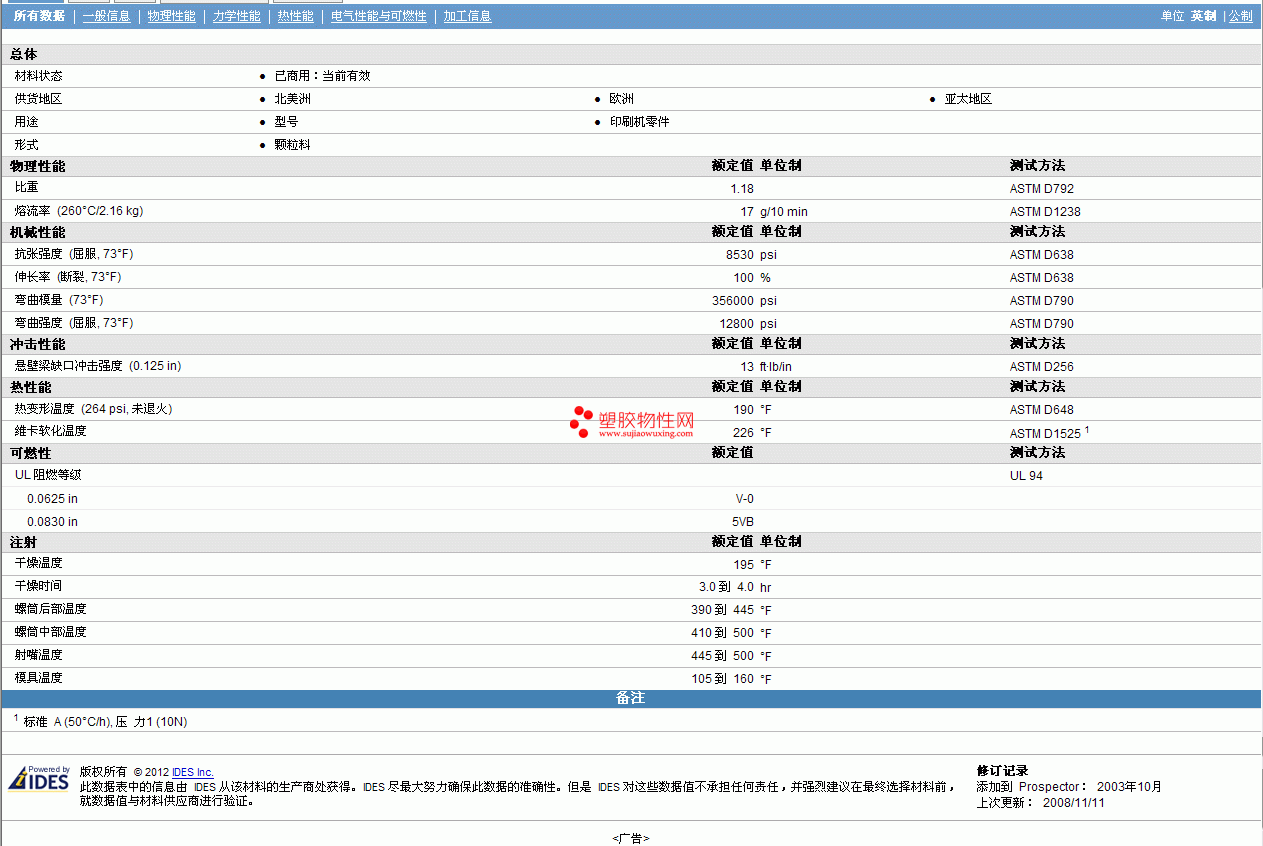Click tensile strength value 8530
Screen dimensions: 1263x846
(740, 254)
